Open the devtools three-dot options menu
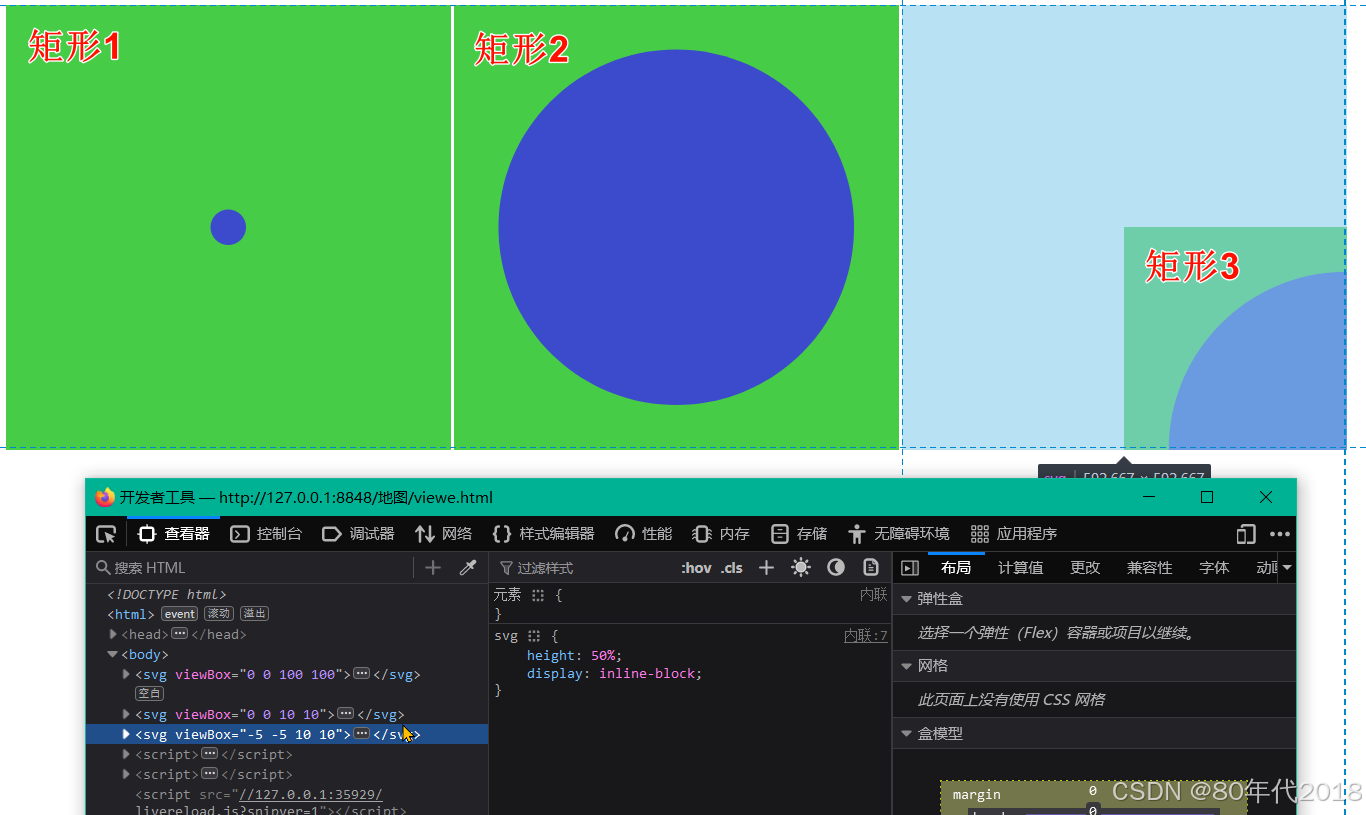 tap(1280, 534)
